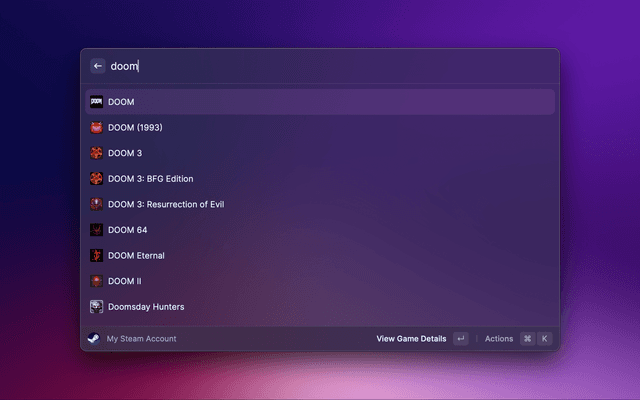Click the DOOM (1993) game icon
Screen dimensions: 640x400
tap(96, 128)
